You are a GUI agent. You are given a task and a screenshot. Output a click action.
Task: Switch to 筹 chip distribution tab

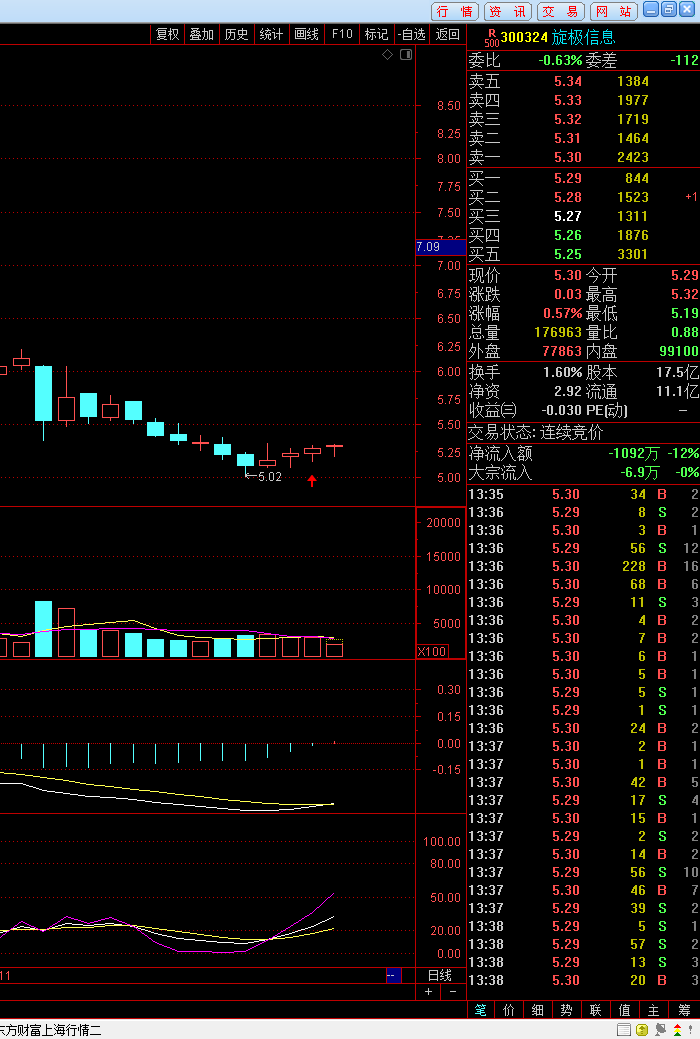coord(684,1010)
